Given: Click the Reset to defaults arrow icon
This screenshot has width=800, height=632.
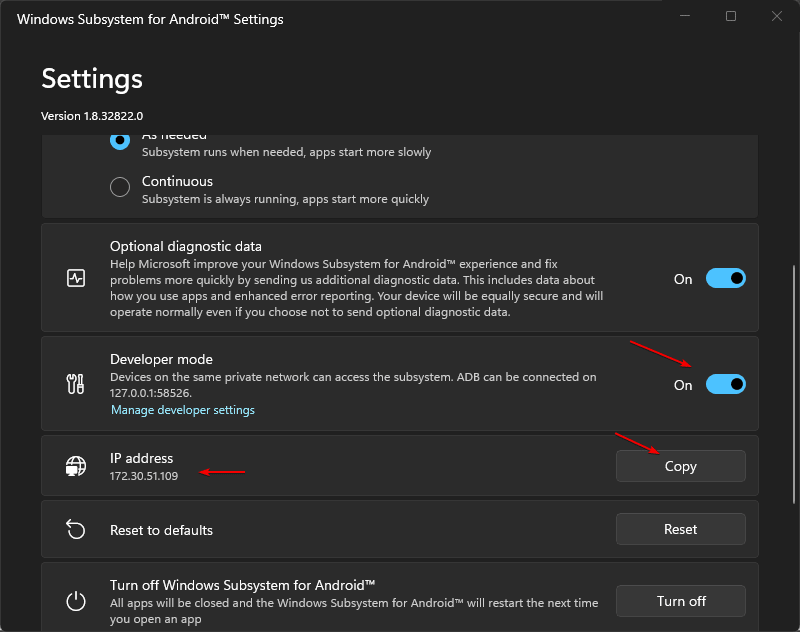Looking at the screenshot, I should tap(76, 529).
